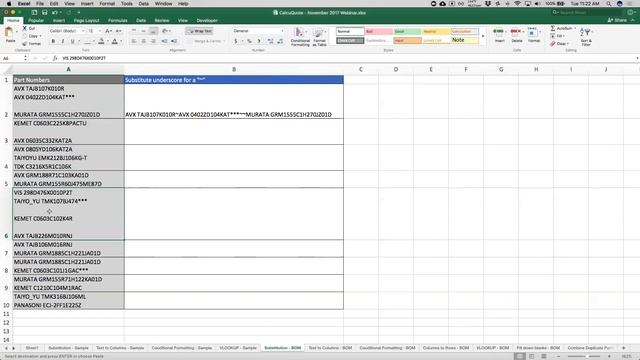Open Sort & Filter menu
Image resolution: width=640 pixels, height=360 pixels.
click(586, 36)
